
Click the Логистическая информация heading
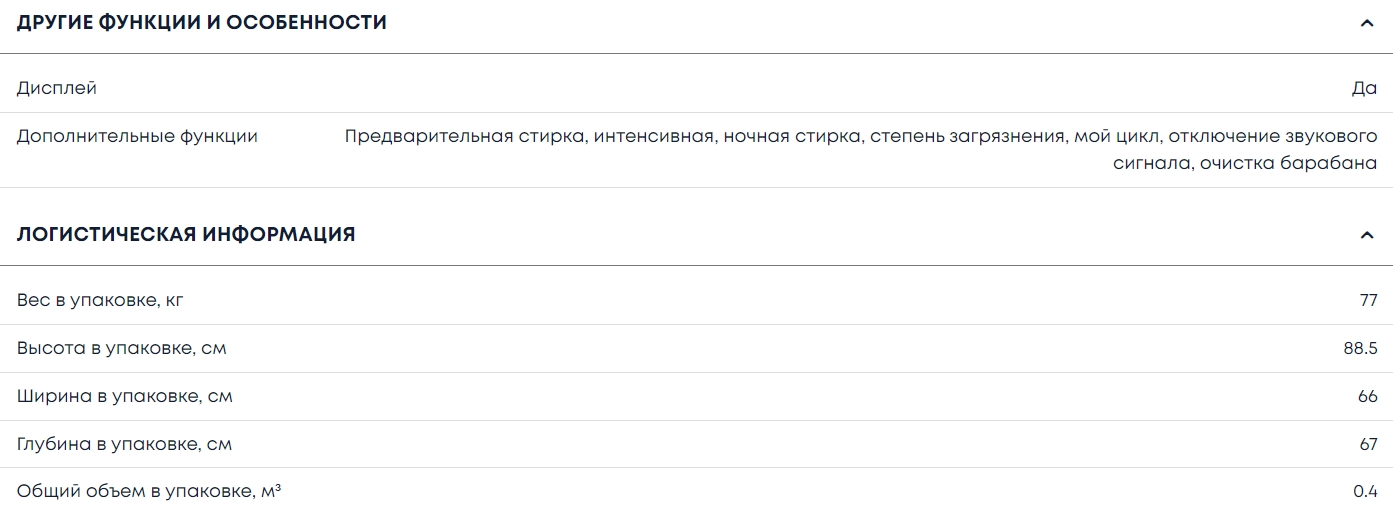(186, 235)
